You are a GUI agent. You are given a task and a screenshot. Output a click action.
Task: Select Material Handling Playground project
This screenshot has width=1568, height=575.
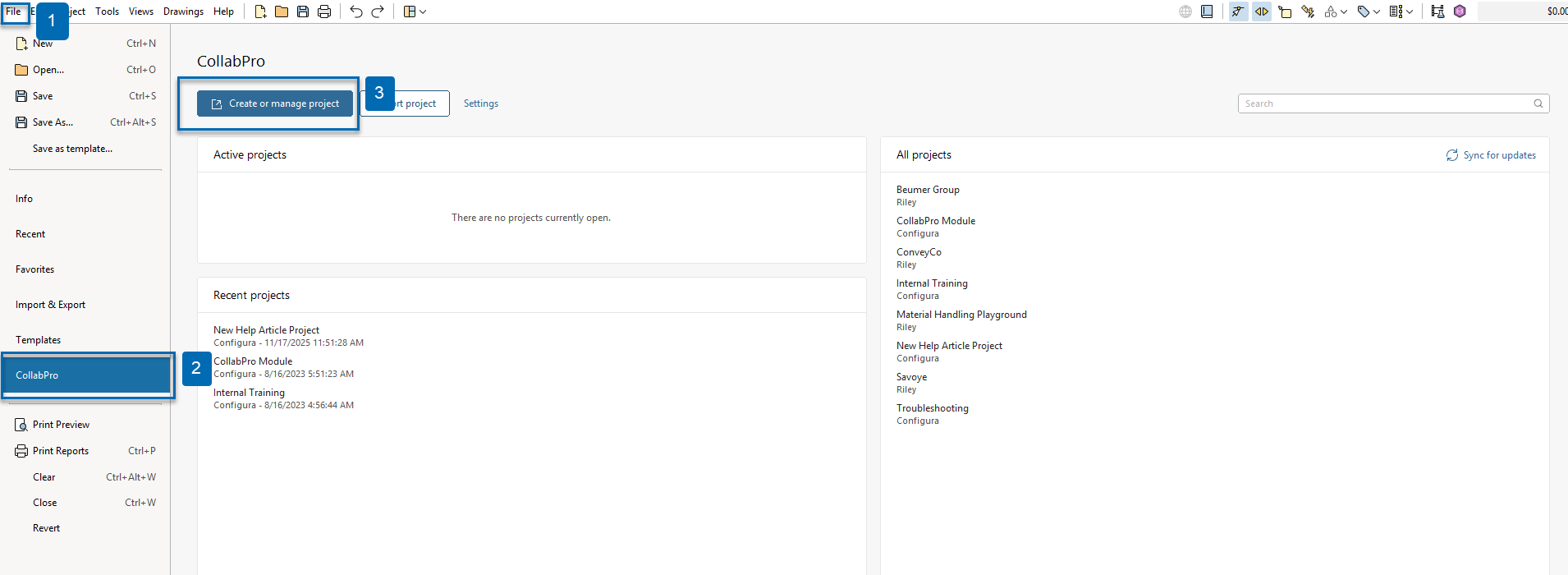coord(961,320)
